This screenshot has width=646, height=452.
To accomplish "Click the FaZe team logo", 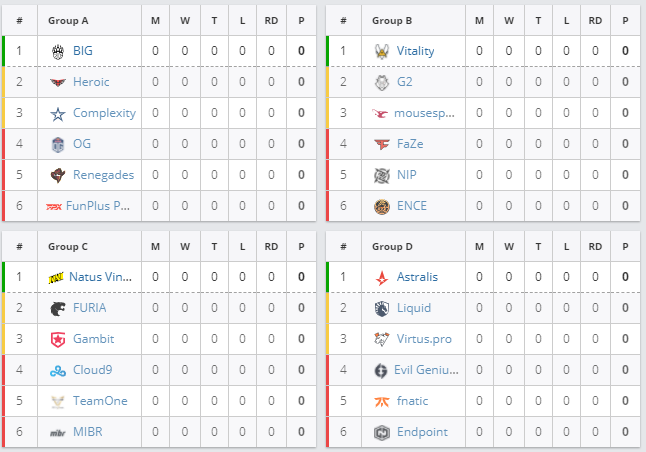I will coord(382,144).
